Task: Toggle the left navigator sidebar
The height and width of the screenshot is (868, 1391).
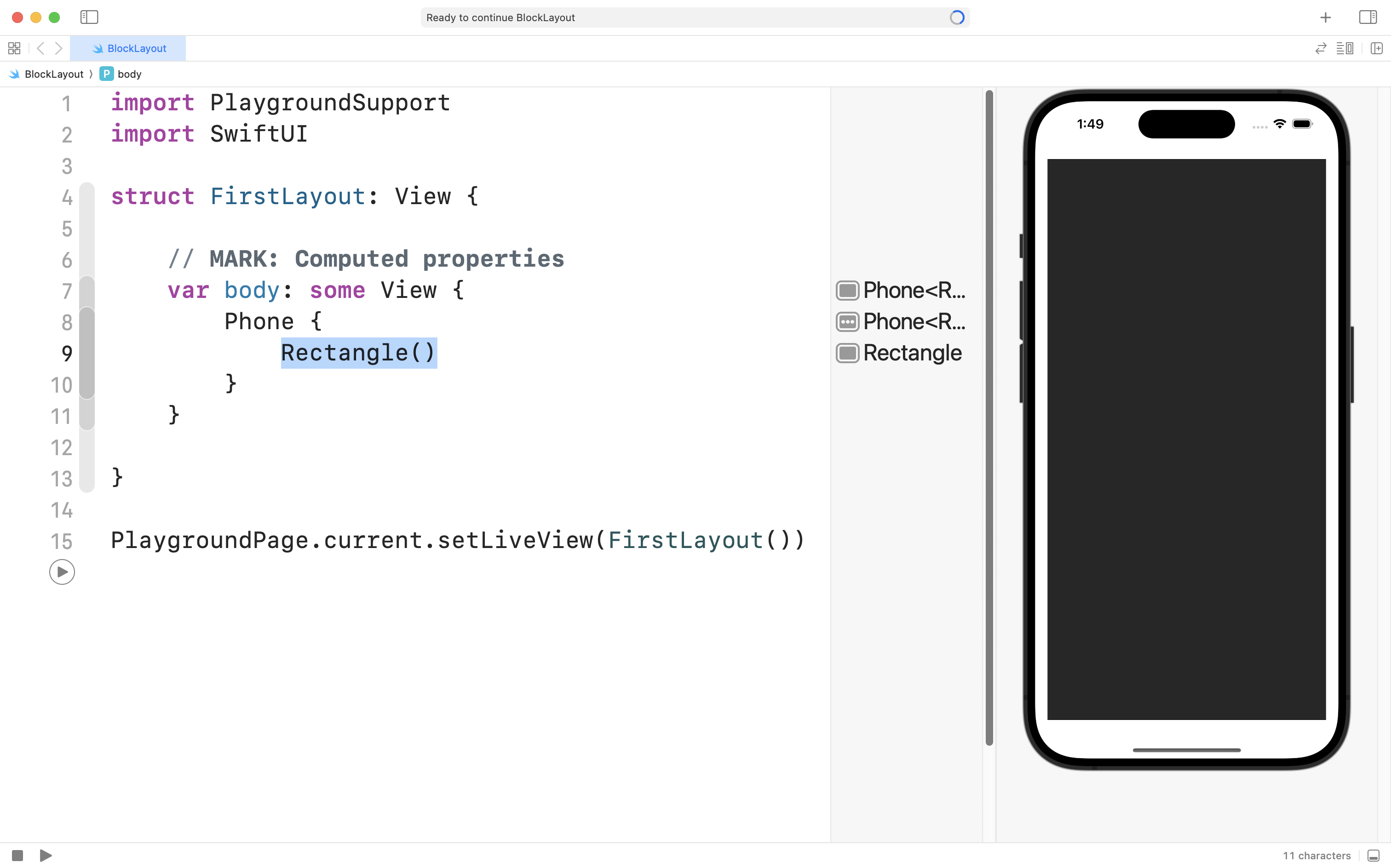Action: point(89,17)
